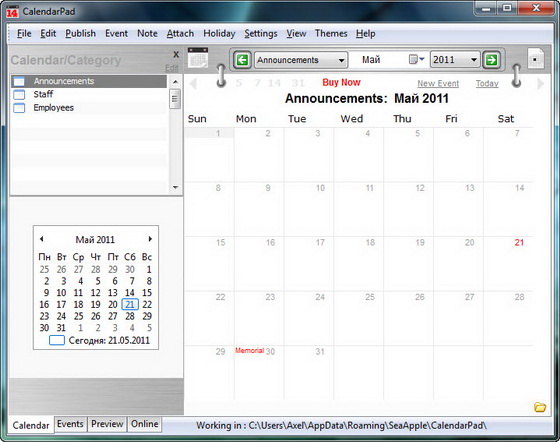Switch to the Preview tab
The width and height of the screenshot is (560, 442).
click(107, 424)
